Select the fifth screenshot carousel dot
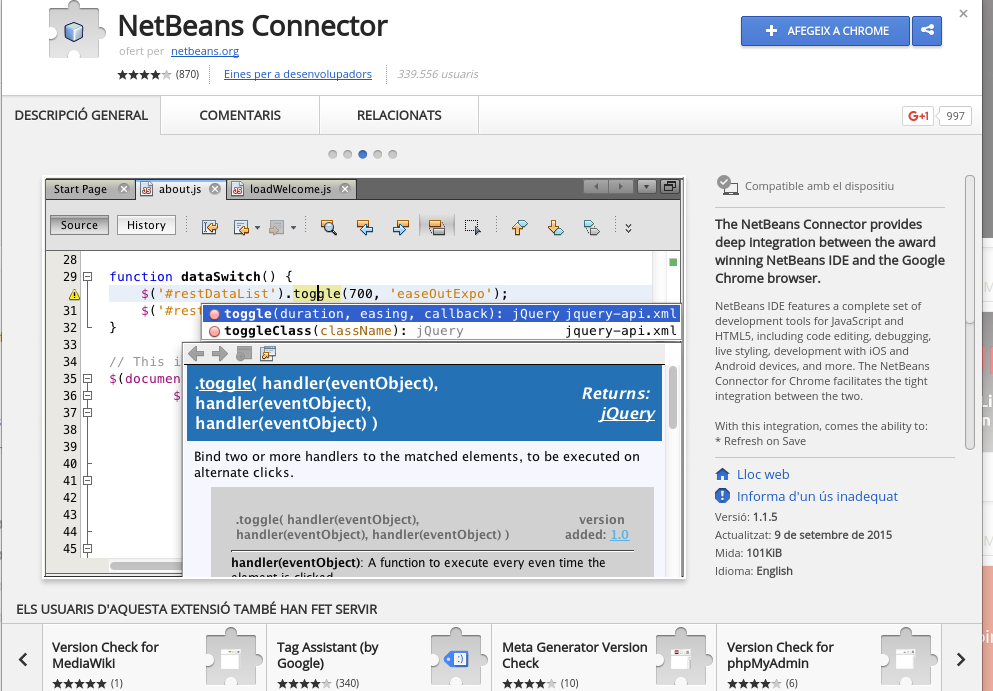 click(393, 155)
